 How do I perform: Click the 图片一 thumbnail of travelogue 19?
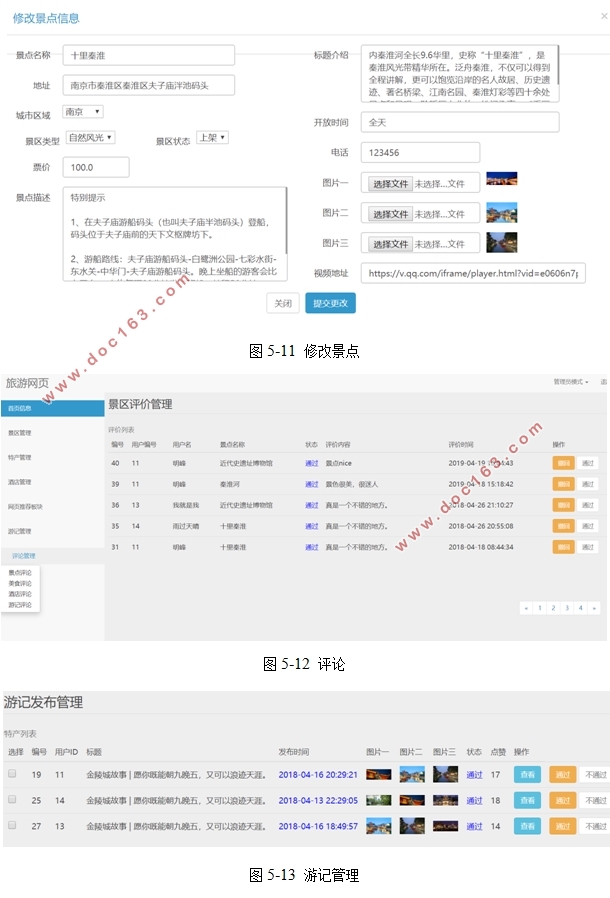click(379, 775)
